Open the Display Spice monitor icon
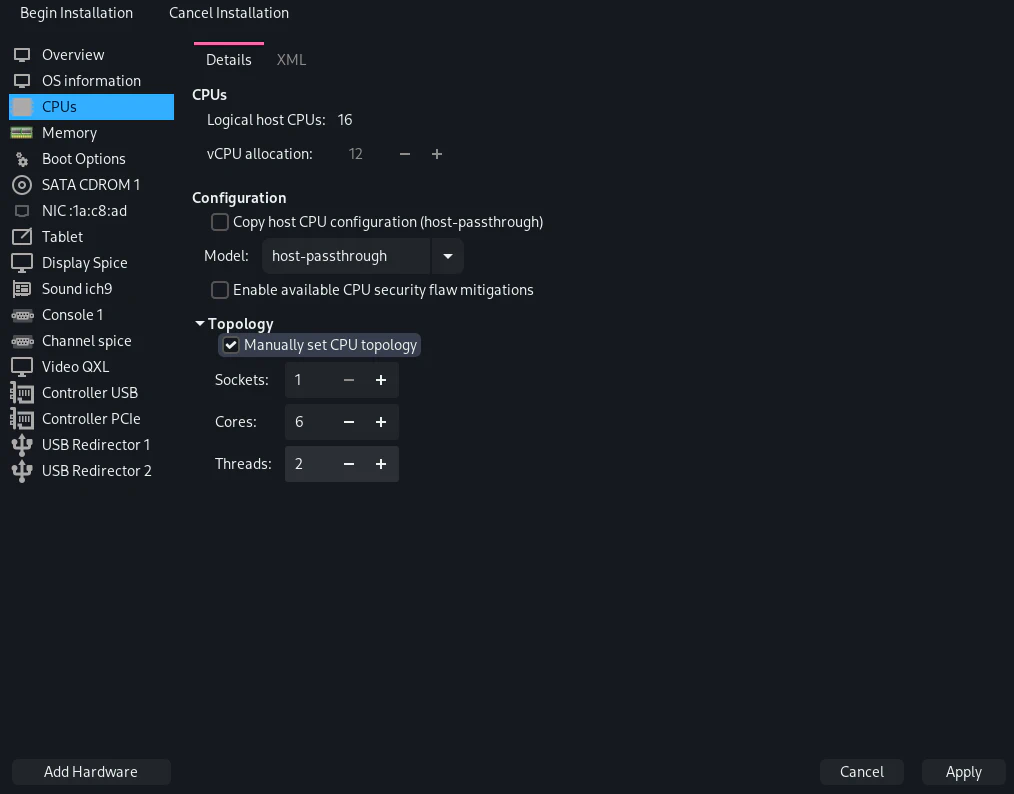This screenshot has height=794, width=1014. pyautogui.click(x=22, y=263)
